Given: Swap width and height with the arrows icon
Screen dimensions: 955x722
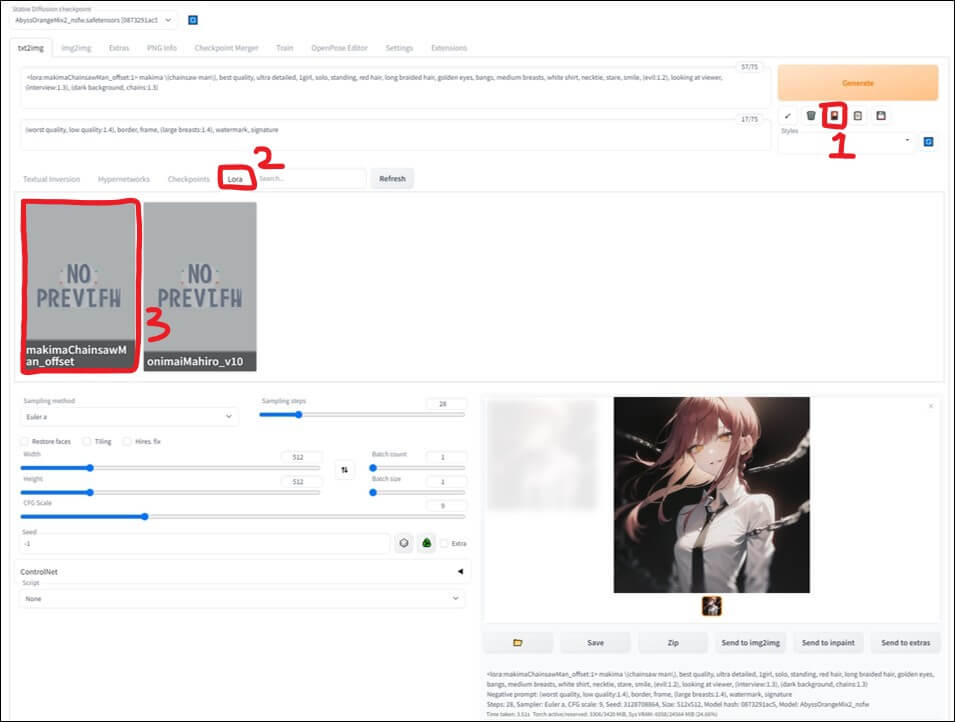Looking at the screenshot, I should (345, 469).
